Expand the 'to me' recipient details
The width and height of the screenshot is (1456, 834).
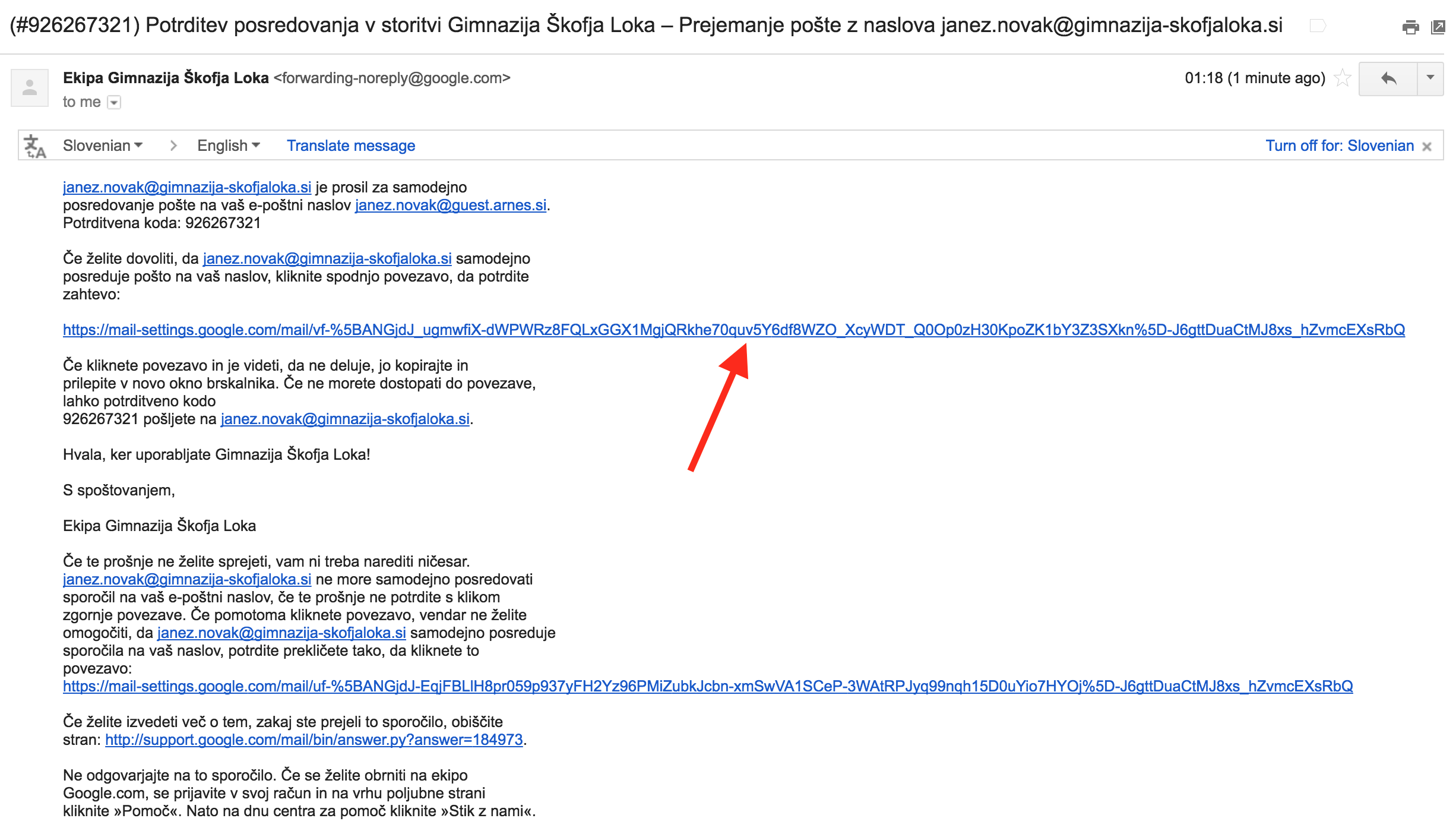114,103
